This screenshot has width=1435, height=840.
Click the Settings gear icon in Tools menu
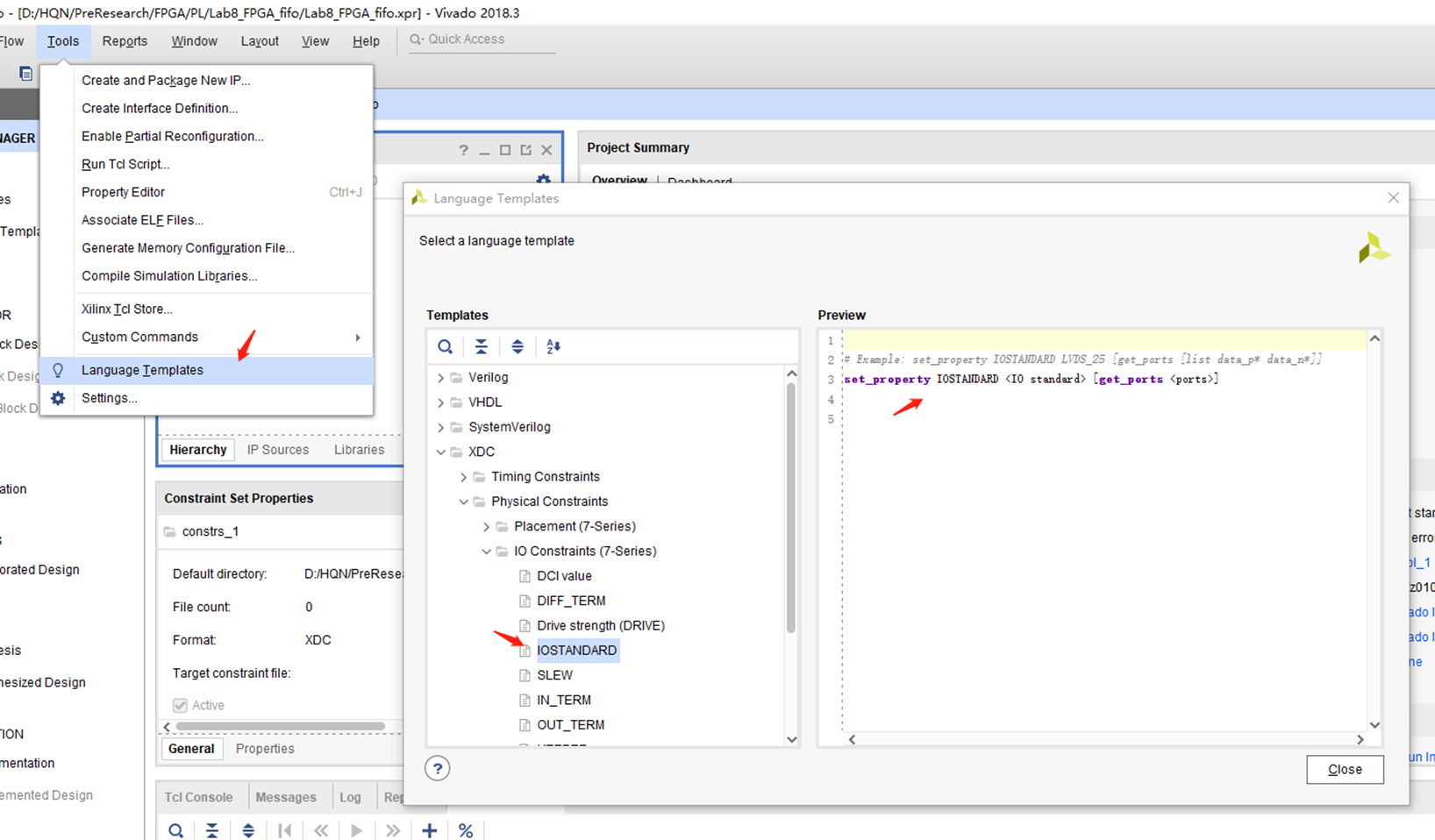coord(58,398)
